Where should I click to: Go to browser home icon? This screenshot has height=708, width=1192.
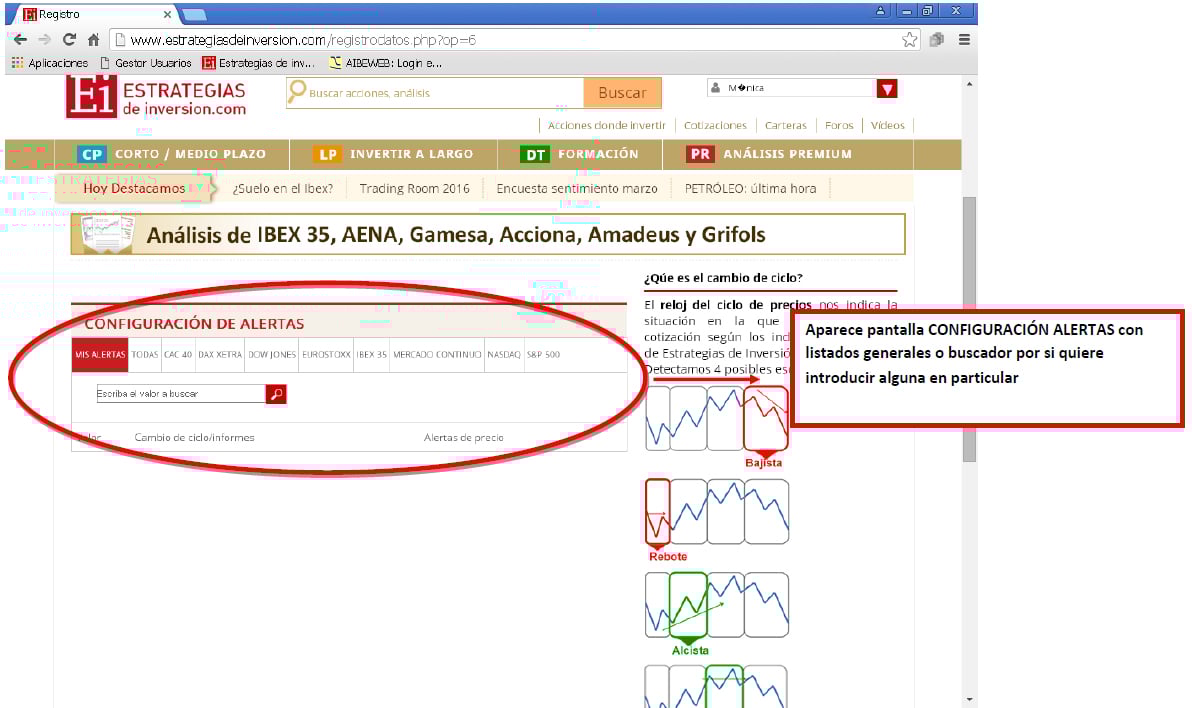94,40
